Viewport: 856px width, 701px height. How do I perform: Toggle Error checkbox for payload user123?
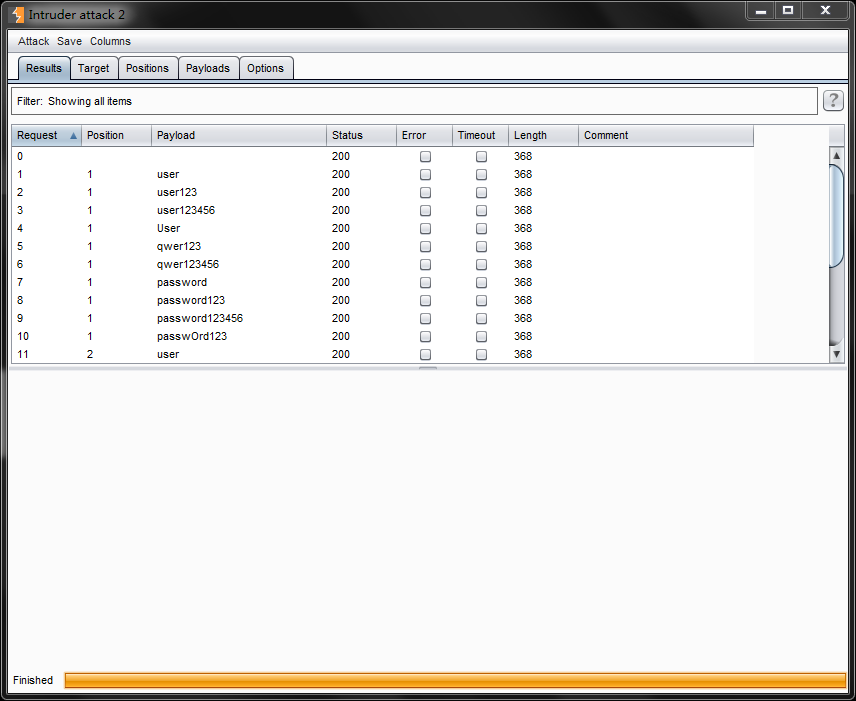tap(425, 193)
